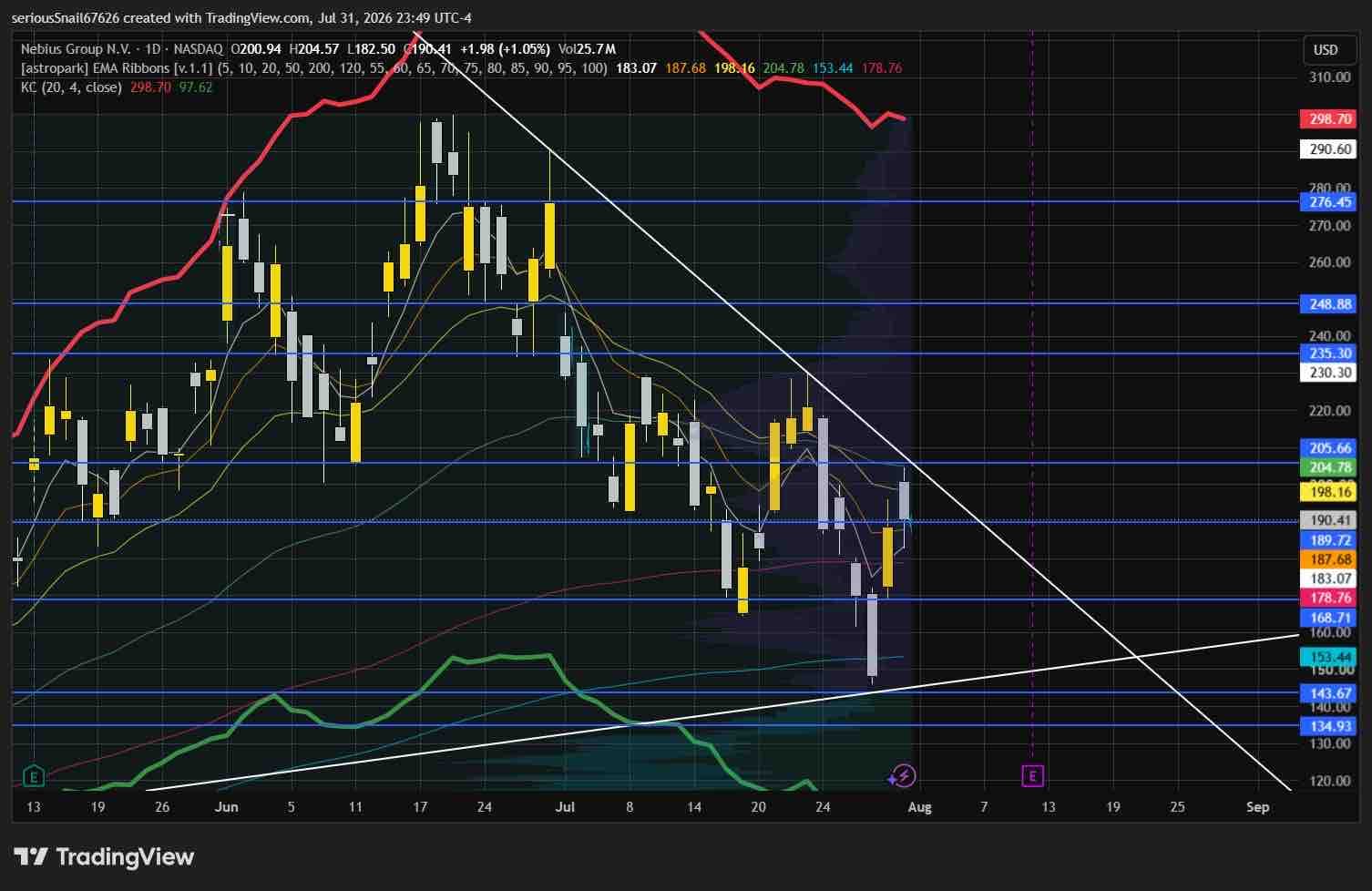The height and width of the screenshot is (891, 1372).
Task: Select the KC (20, 4, close) indicator legend
Action: tap(71, 87)
